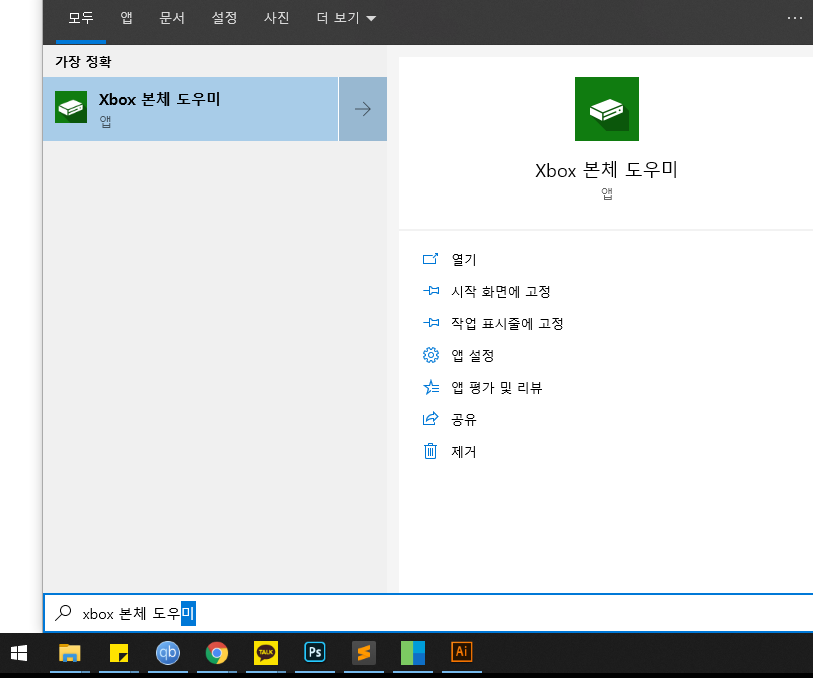813x678 pixels.
Task: Click 열기 to launch the app
Action: 464,259
